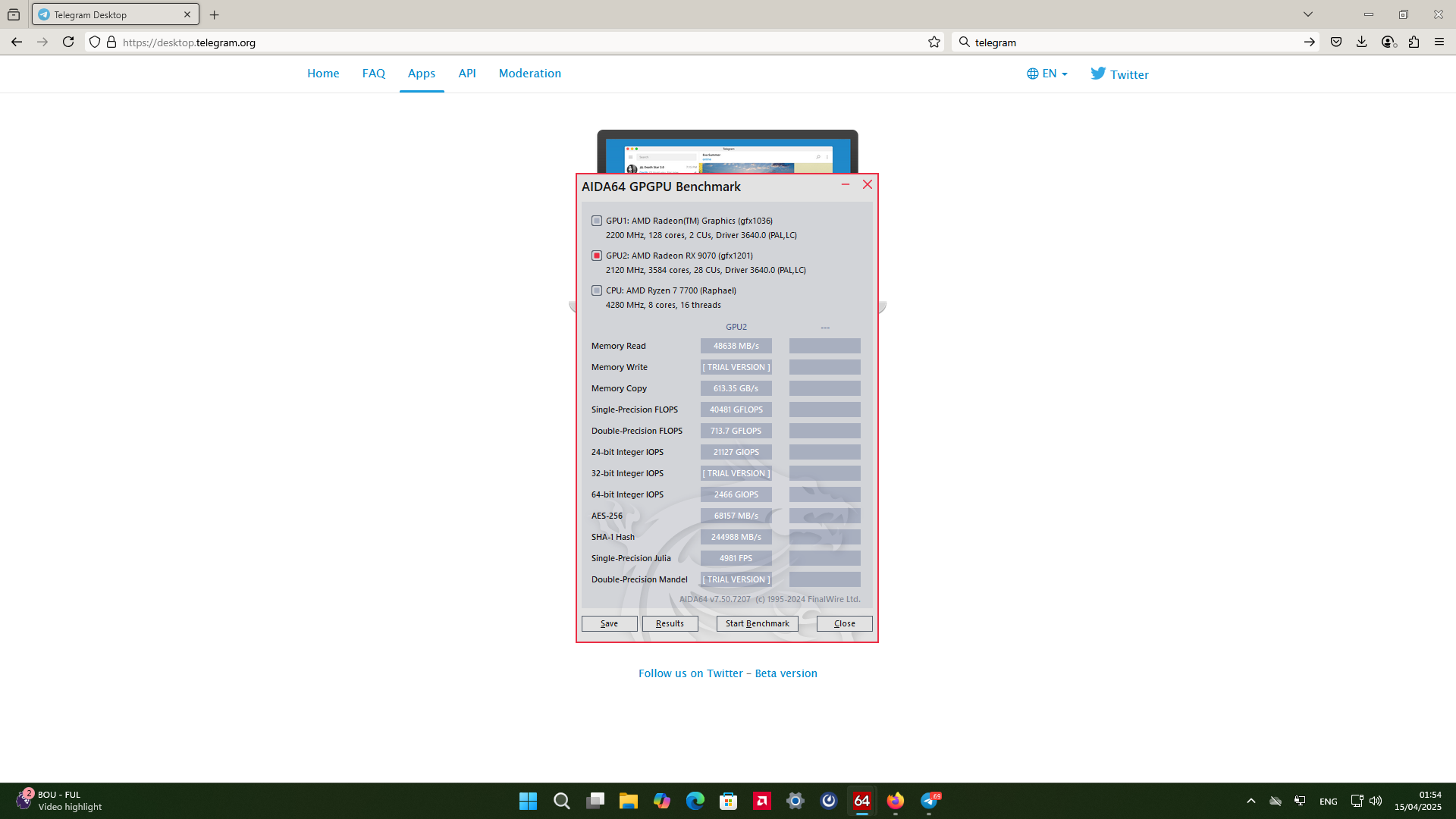Image resolution: width=1456 pixels, height=819 pixels.
Task: Open Microsoft Edge from taskbar
Action: point(695,801)
